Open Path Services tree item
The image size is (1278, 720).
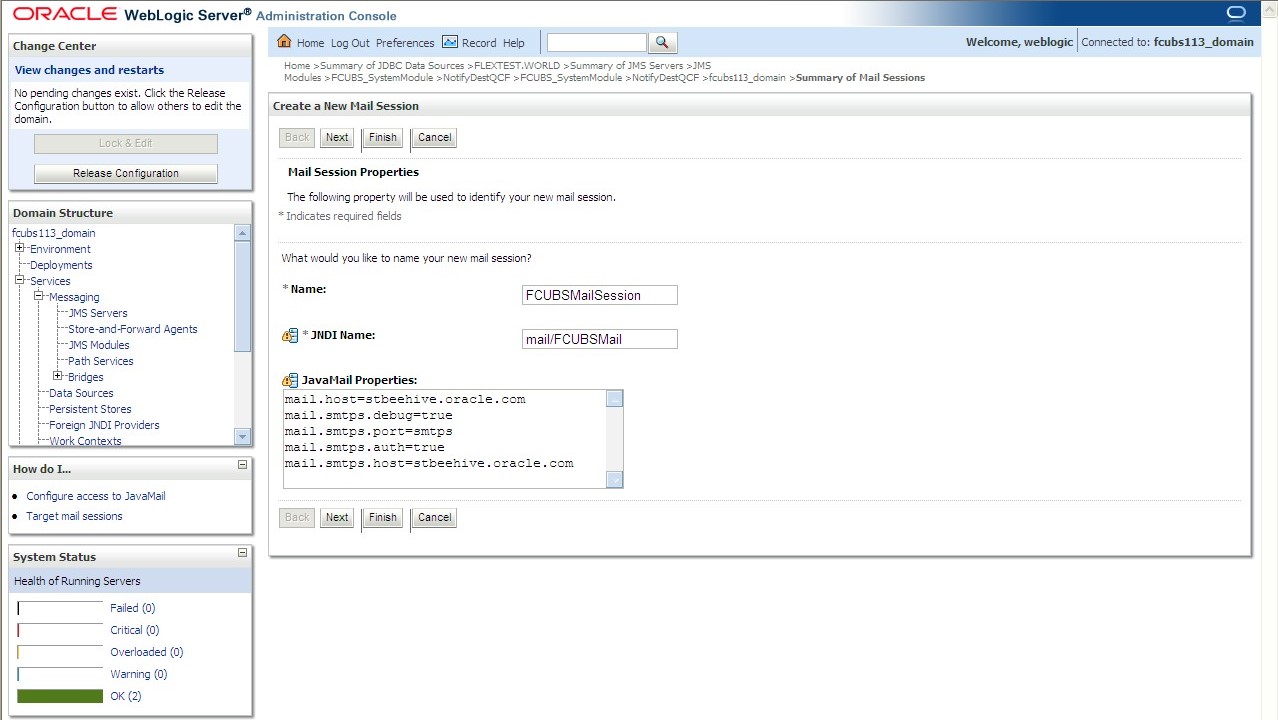101,361
